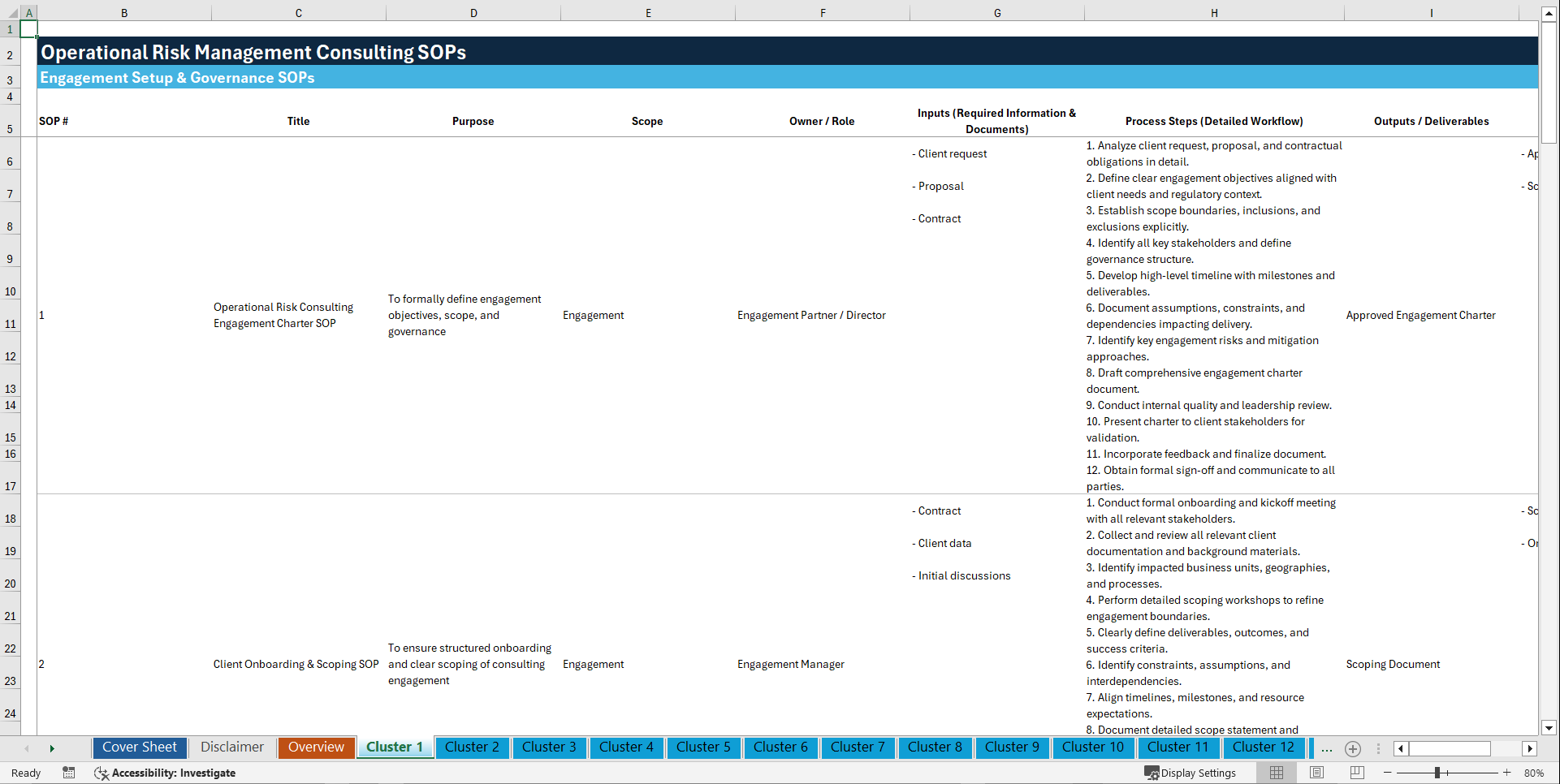Open the Disclaimer sheet tab

point(231,747)
